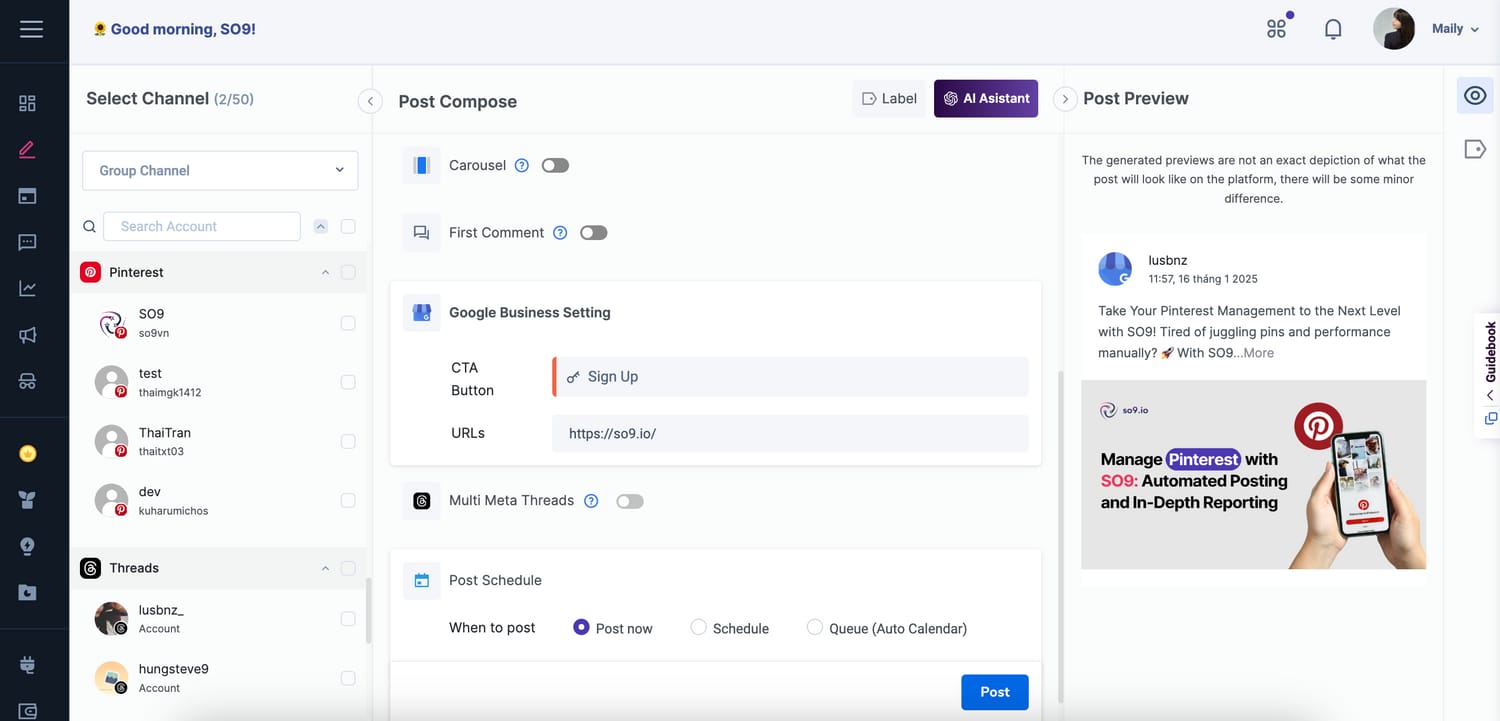Open the apps grid icon in the top bar

point(1277,28)
